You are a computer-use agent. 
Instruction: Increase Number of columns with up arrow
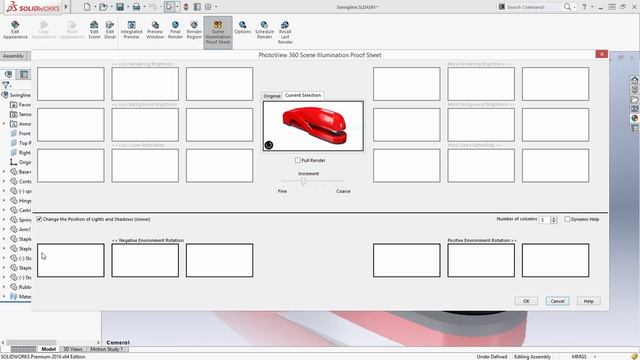pyautogui.click(x=554, y=218)
